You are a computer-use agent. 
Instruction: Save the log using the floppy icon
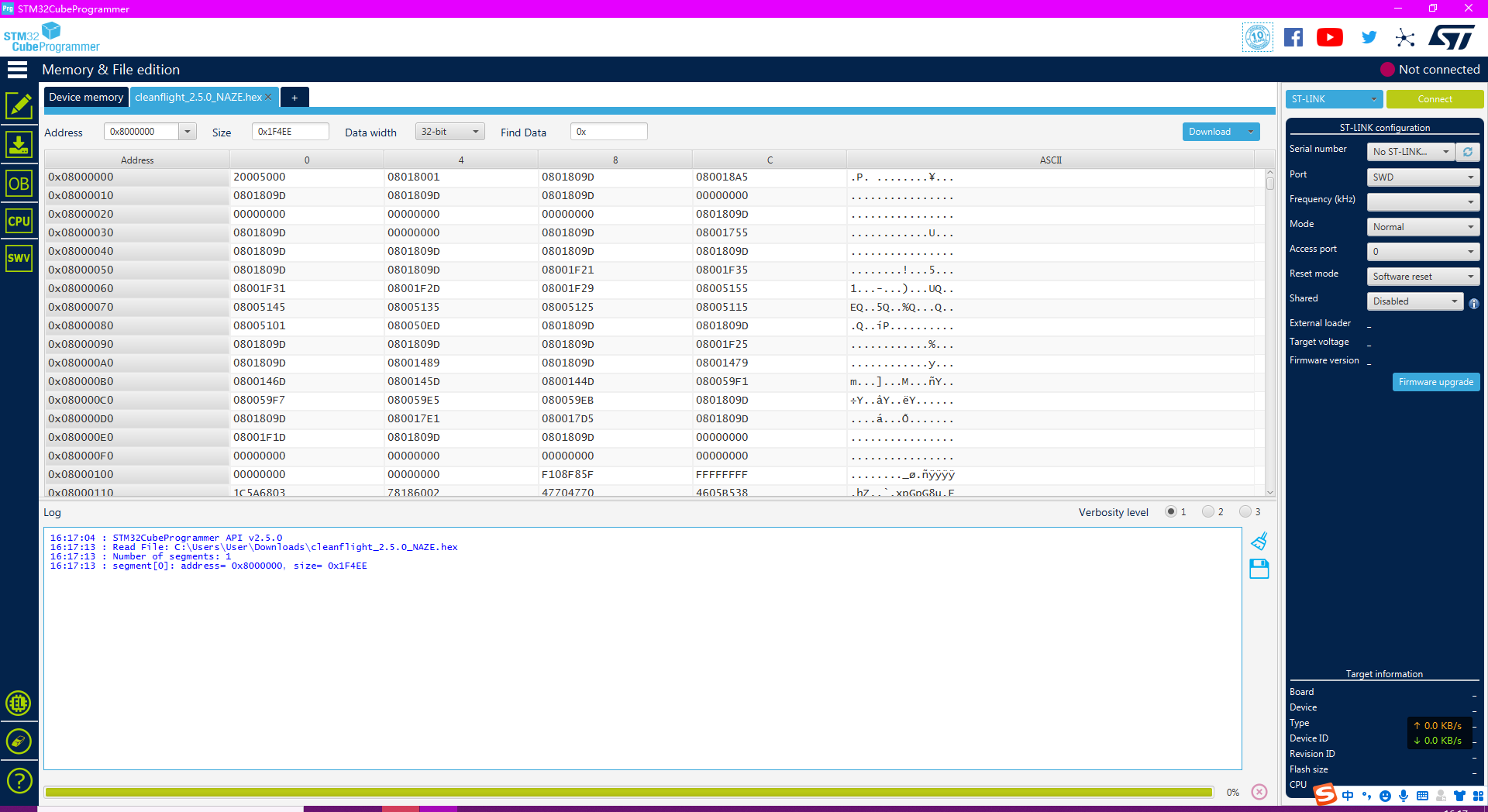[1259, 569]
